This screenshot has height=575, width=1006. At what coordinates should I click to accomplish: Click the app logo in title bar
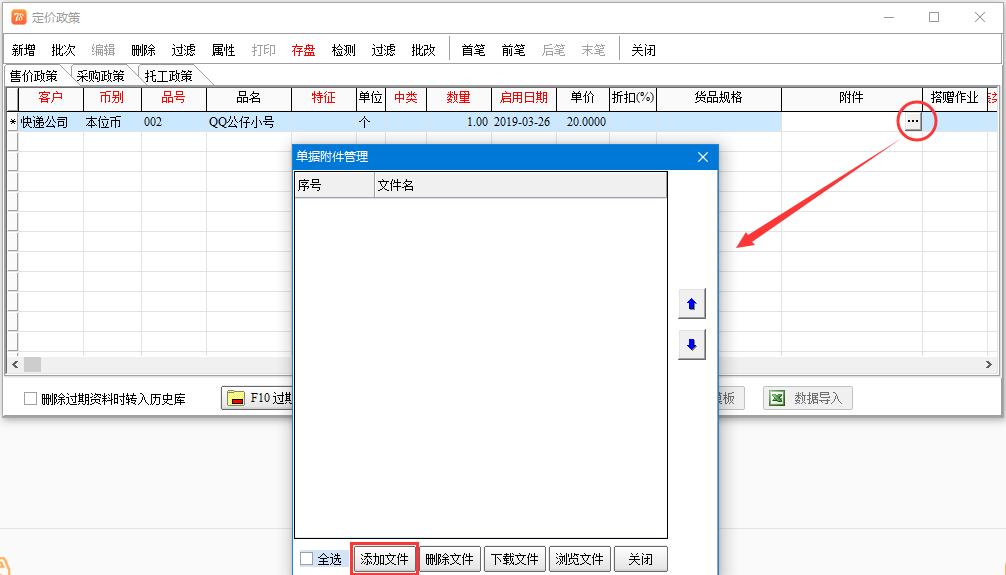tap(19, 17)
